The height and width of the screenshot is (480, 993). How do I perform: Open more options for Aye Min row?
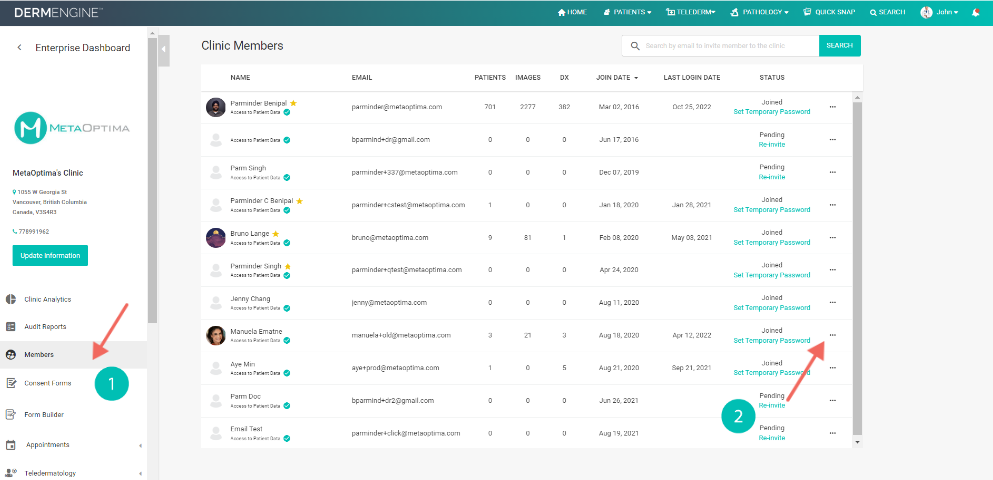click(832, 368)
